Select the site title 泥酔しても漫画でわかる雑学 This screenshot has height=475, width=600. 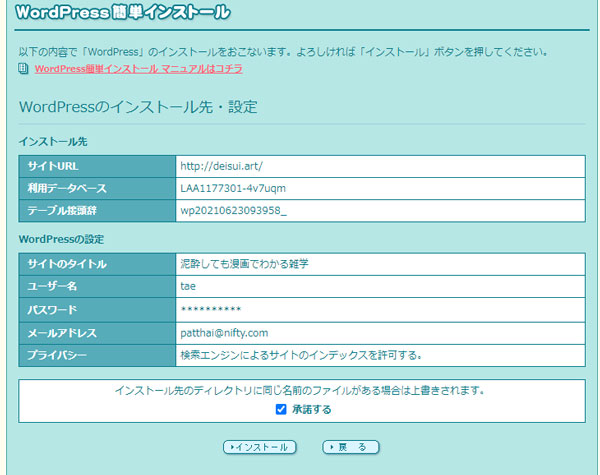(244, 264)
